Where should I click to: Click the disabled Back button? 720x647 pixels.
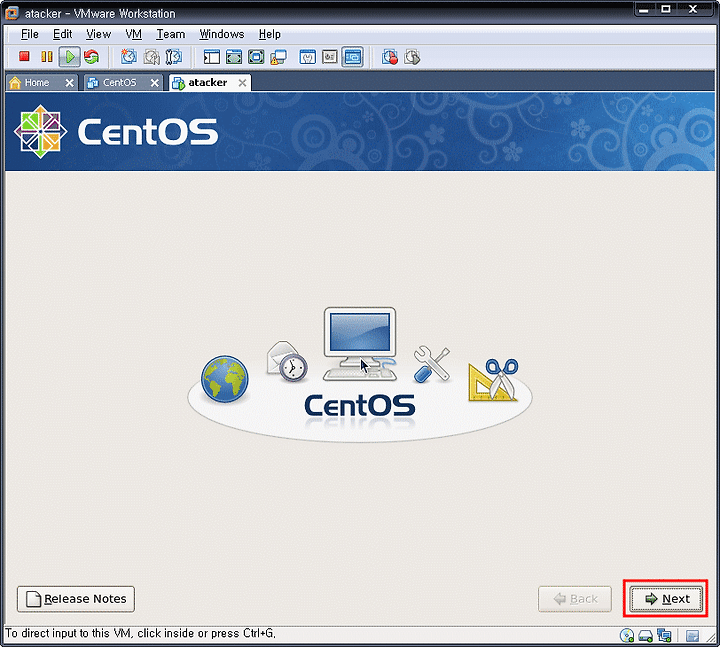(575, 599)
